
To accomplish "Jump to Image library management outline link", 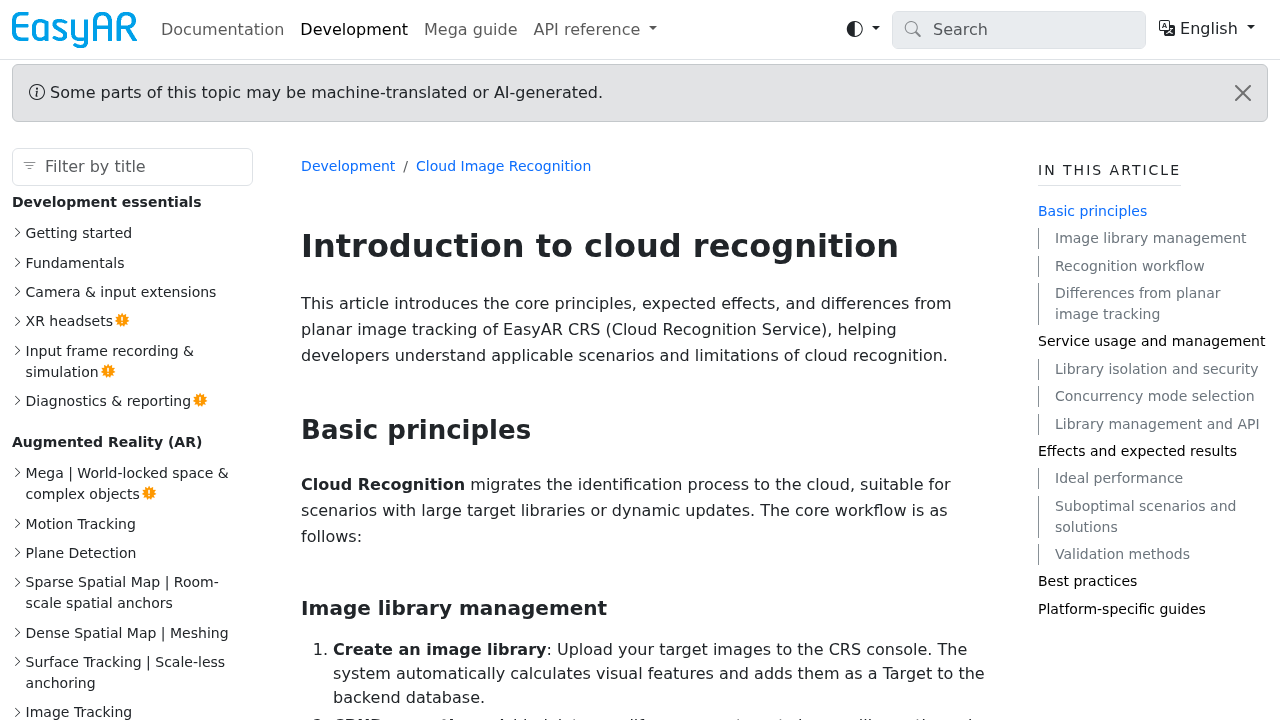I will point(1150,238).
